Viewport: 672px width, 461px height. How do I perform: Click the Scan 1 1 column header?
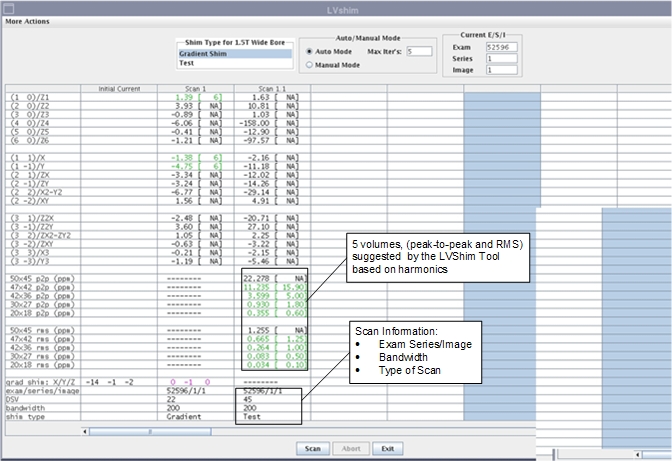coord(272,89)
